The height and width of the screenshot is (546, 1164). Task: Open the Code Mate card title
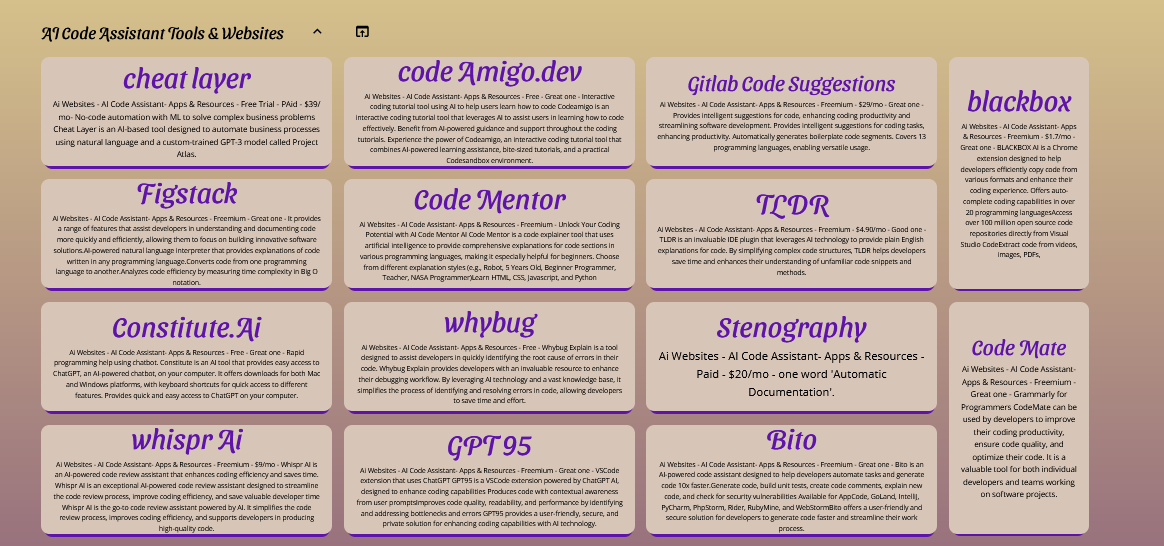coord(1018,348)
